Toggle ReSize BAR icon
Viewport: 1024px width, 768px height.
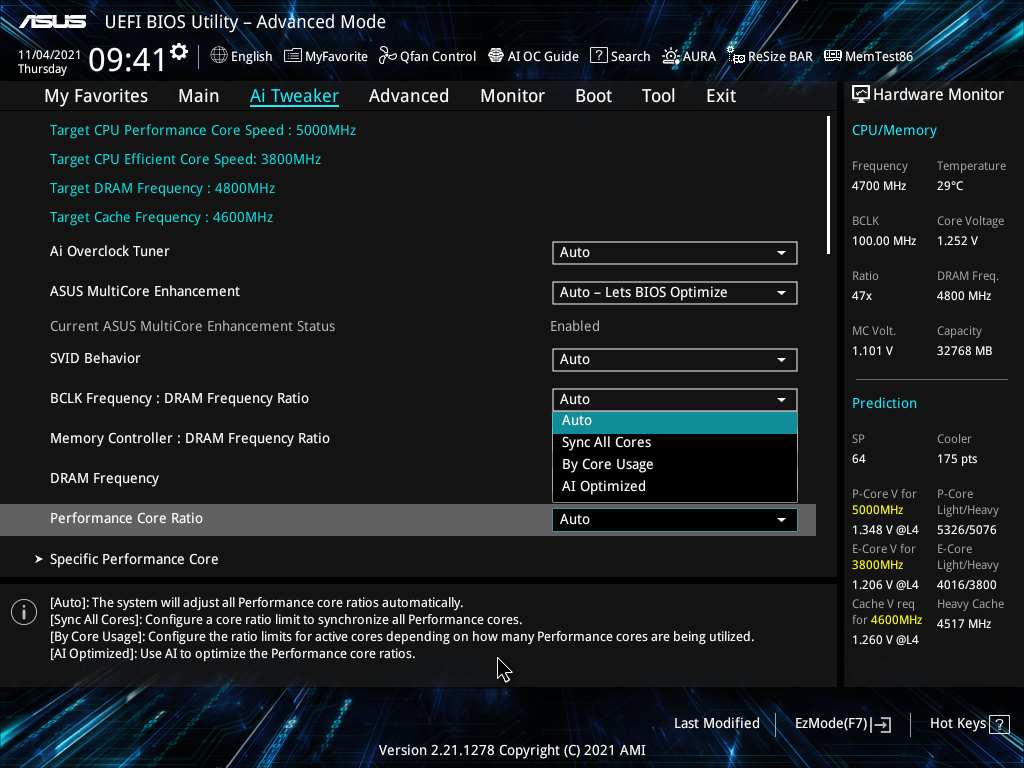tap(736, 56)
